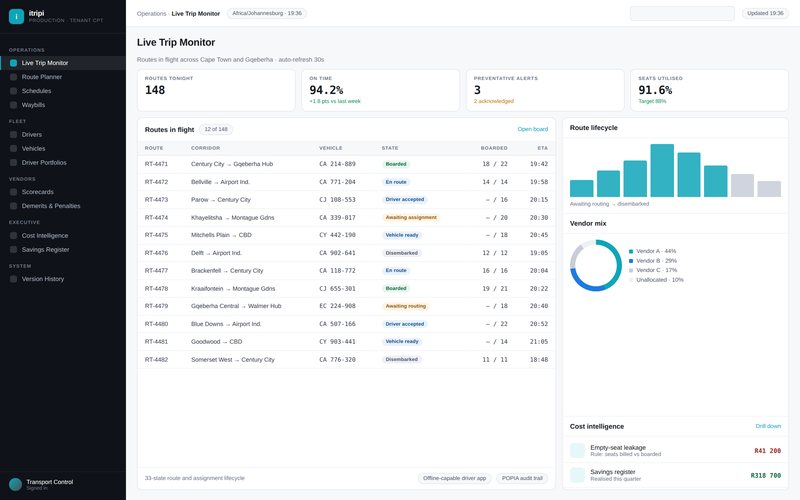The image size is (800, 500).
Task: Click the Vendor A teal legend swatch
Action: pyautogui.click(x=631, y=251)
